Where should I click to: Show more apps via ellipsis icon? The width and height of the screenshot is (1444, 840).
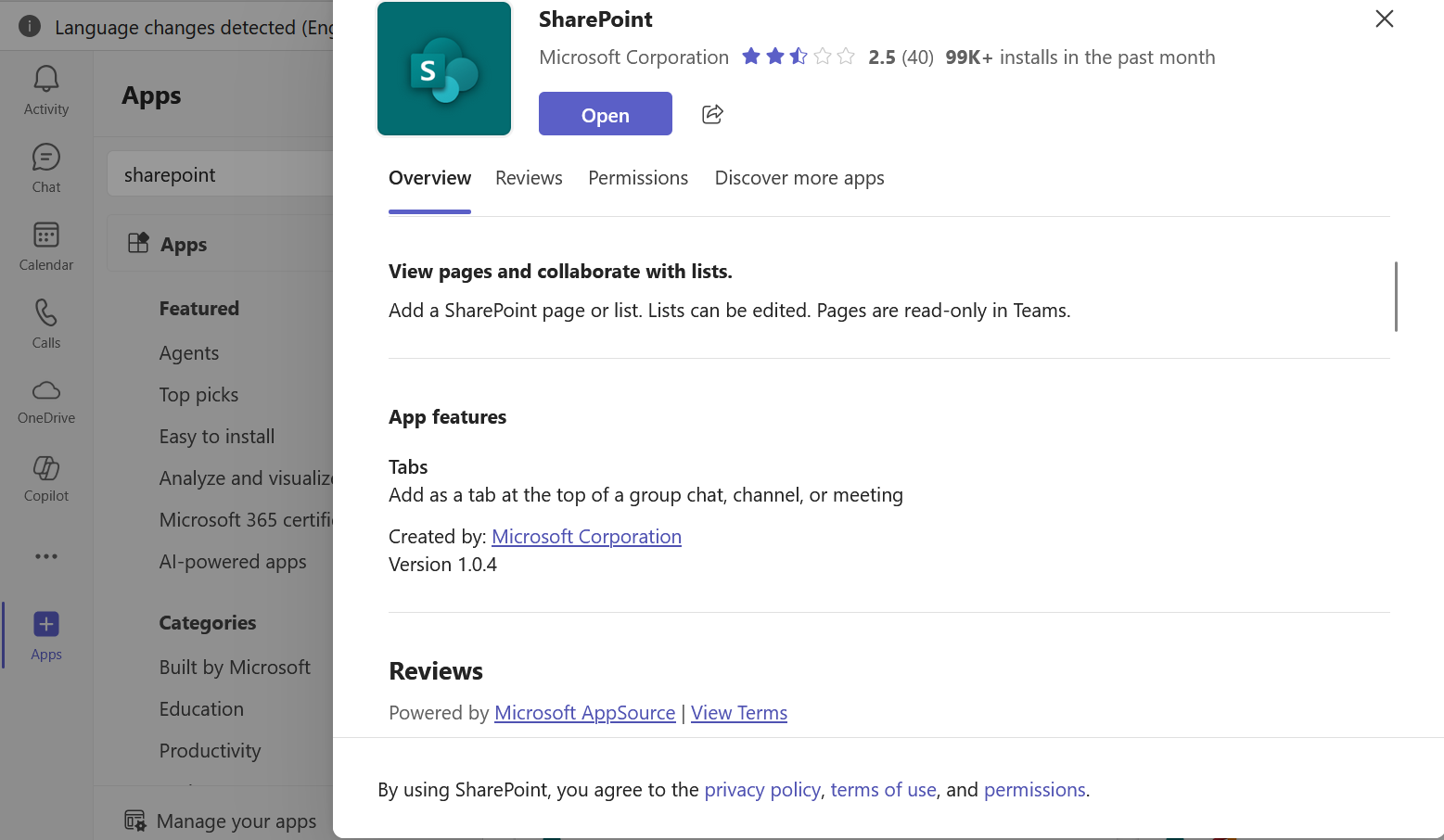pos(46,556)
